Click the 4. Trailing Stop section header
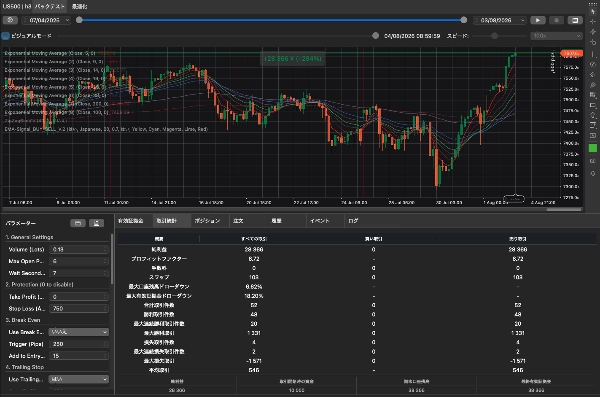Screen dimensions: 600x397 [x=25, y=367]
